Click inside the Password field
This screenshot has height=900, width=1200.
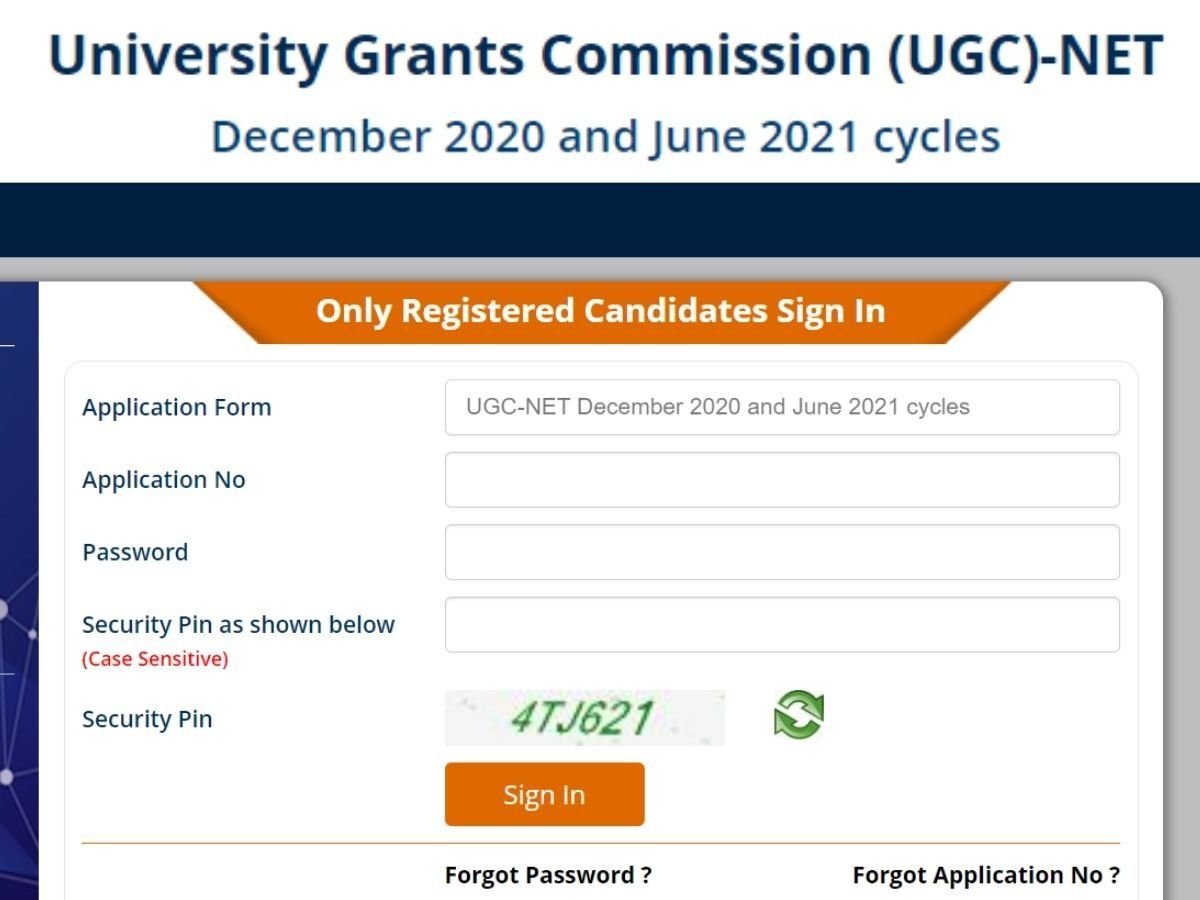(782, 552)
